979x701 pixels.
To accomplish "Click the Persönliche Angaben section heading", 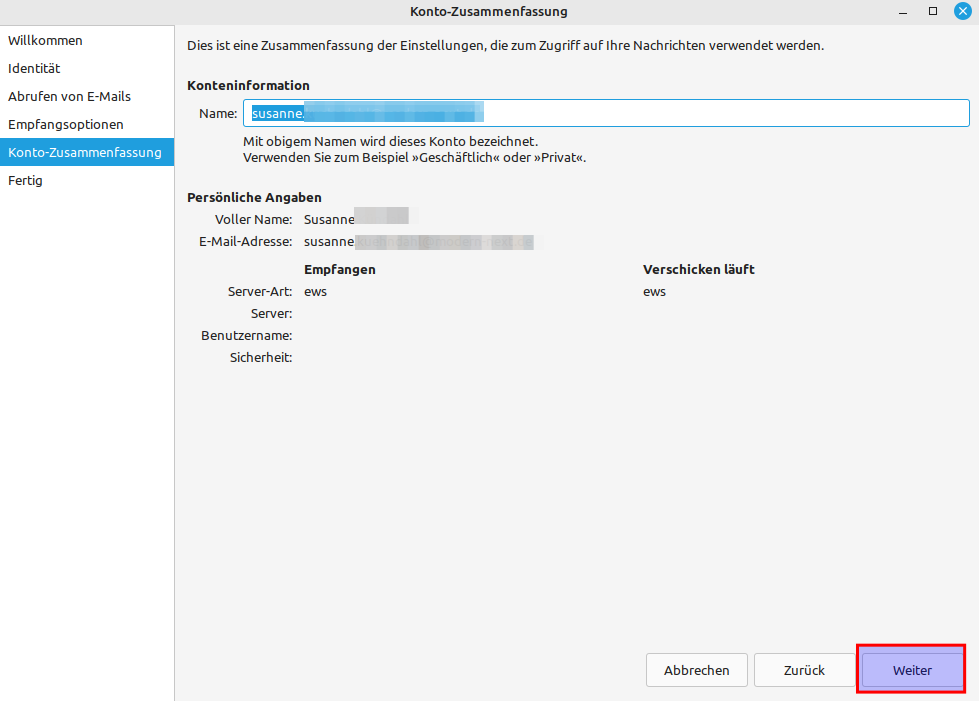I will 254,198.
